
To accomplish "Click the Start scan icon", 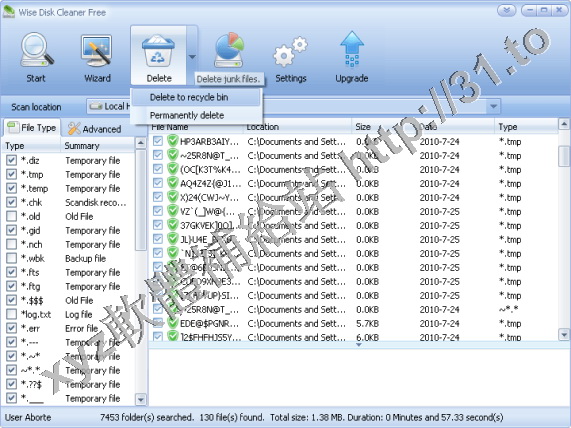I will tap(37, 51).
